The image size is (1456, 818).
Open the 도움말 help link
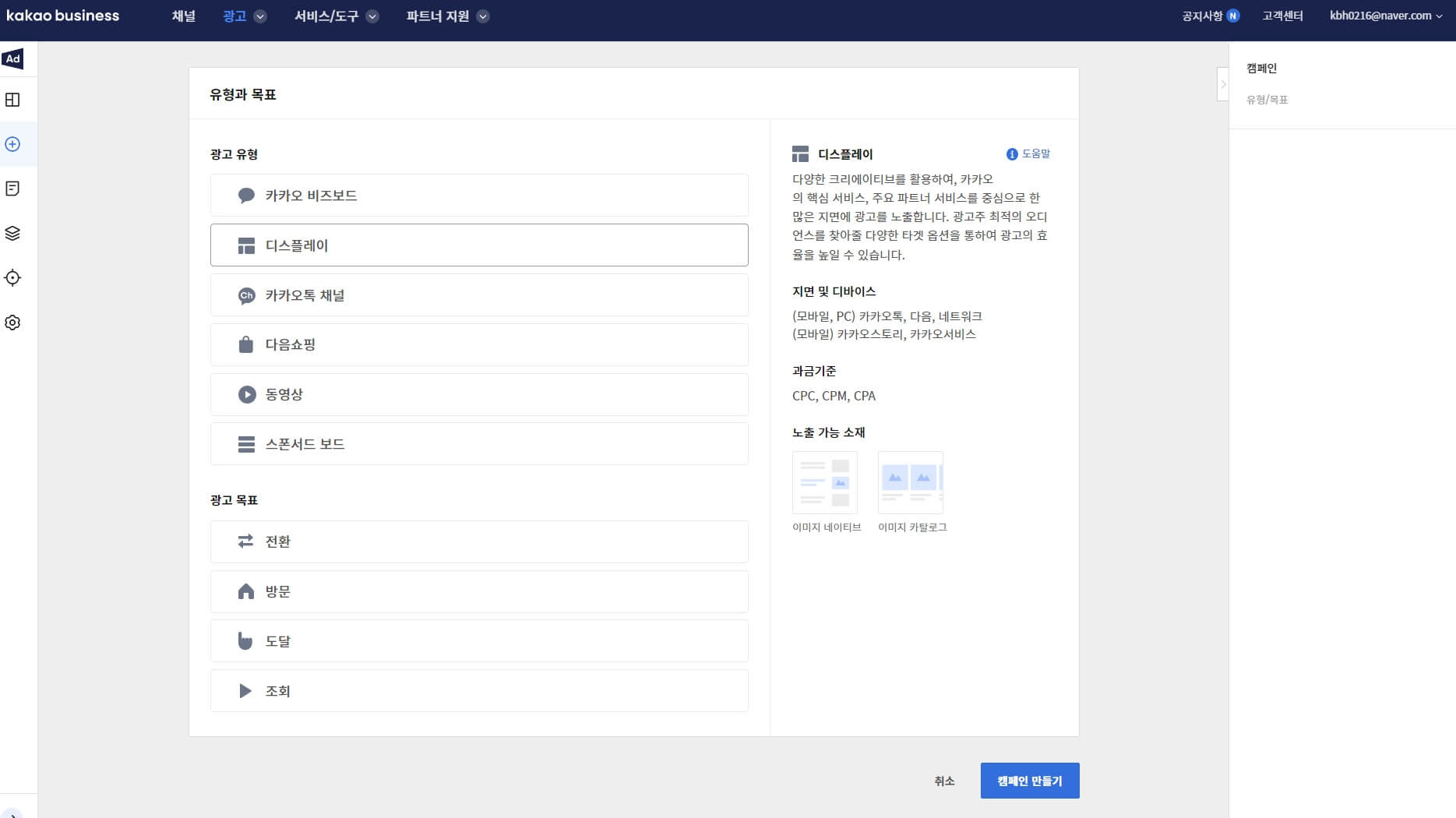point(1036,154)
